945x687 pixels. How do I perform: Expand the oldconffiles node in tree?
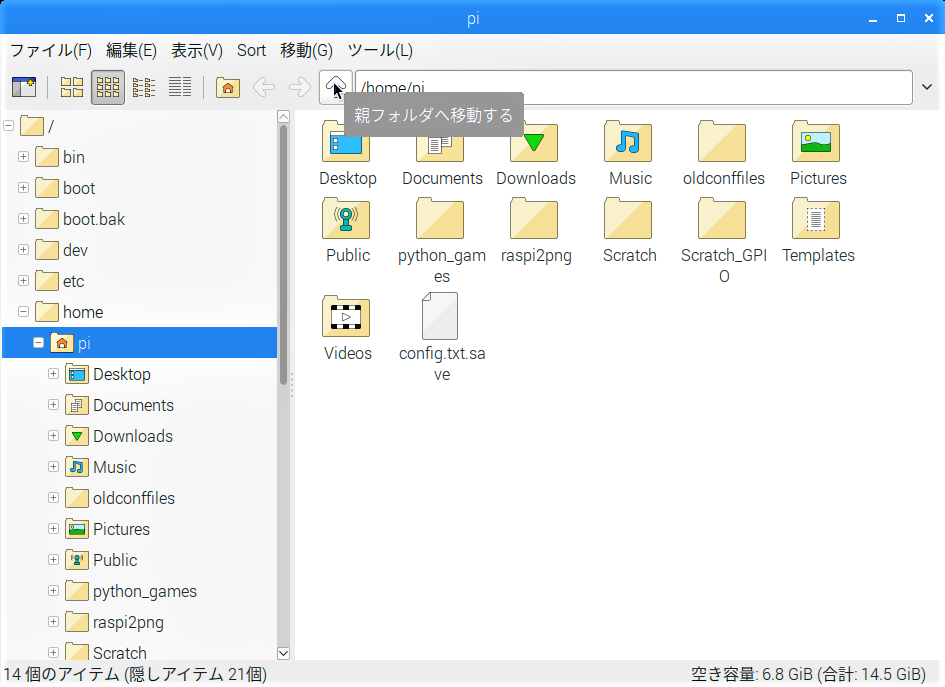click(x=54, y=498)
